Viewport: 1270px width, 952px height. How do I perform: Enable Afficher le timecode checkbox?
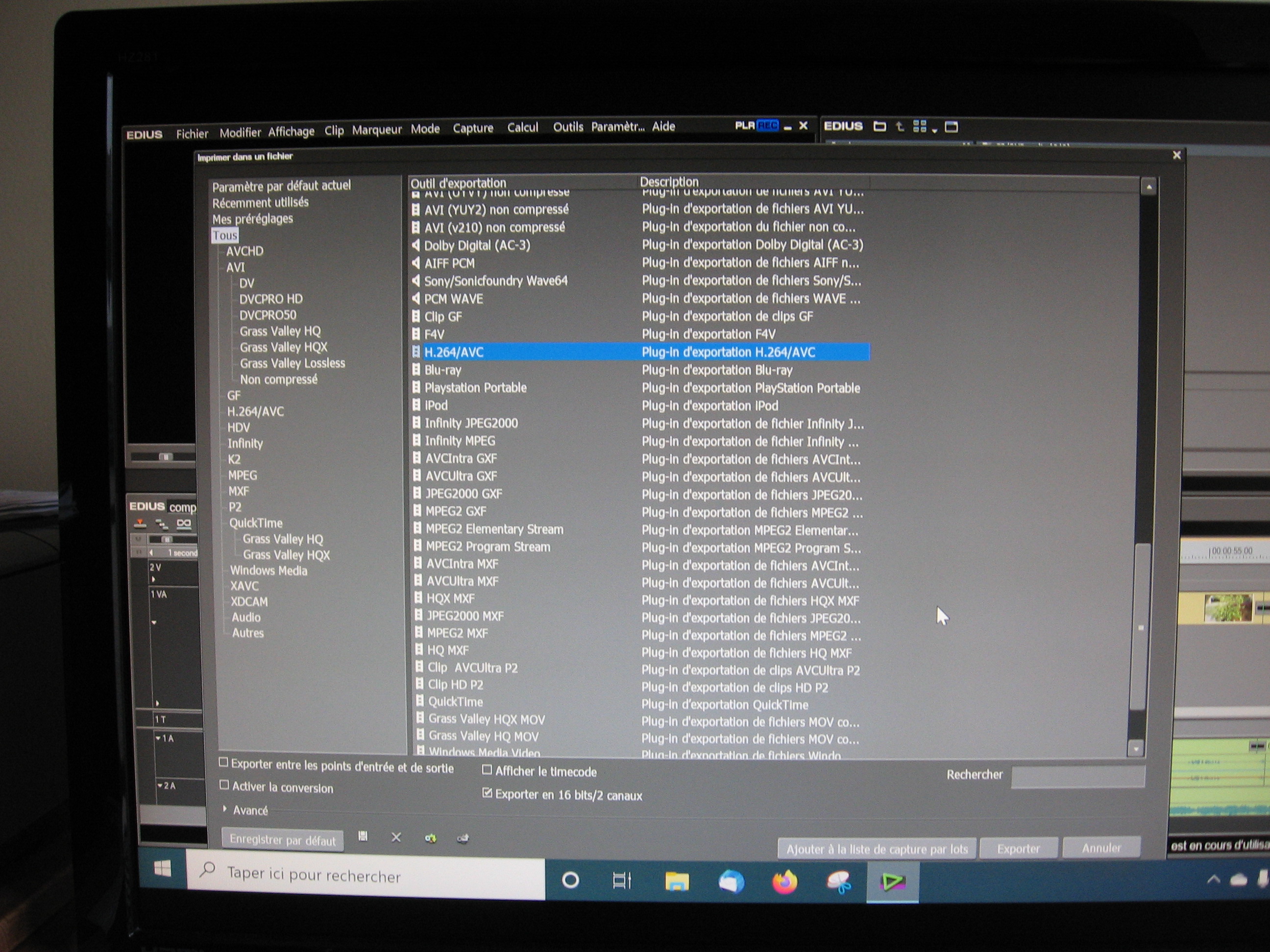(487, 770)
